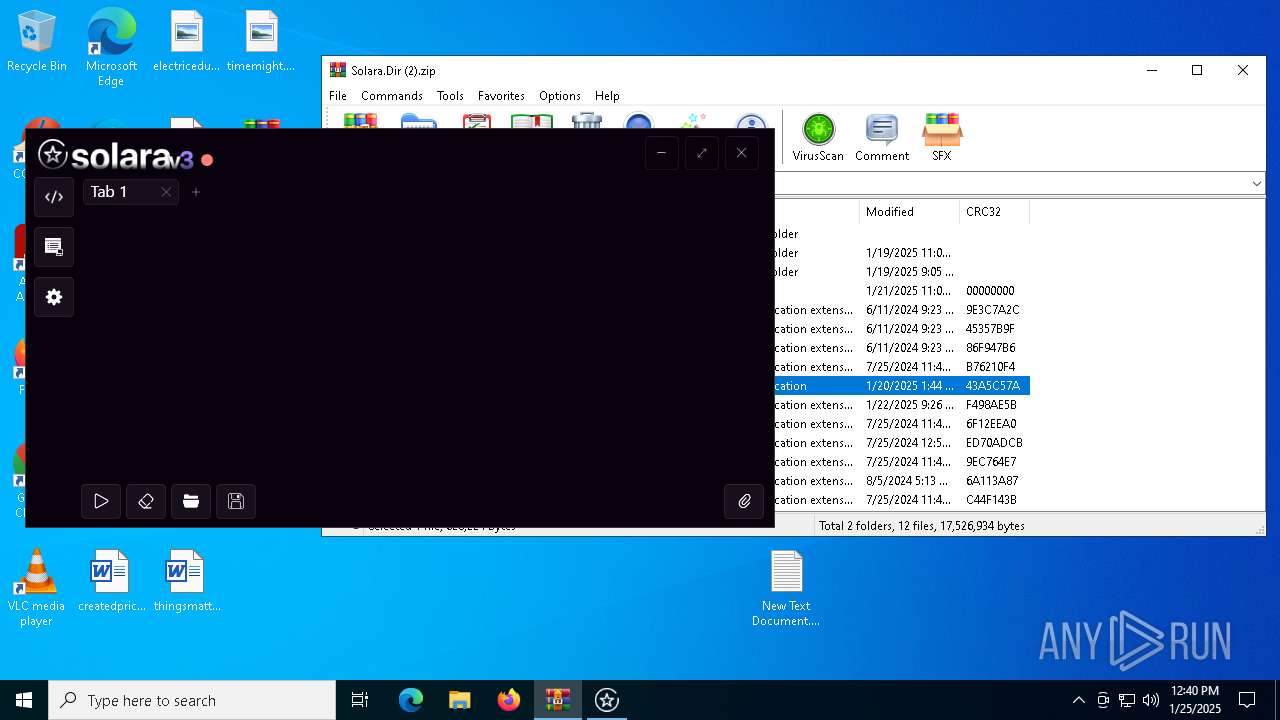Expand the WinRAR address bar dropdown
This screenshot has width=1280, height=720.
point(1256,184)
